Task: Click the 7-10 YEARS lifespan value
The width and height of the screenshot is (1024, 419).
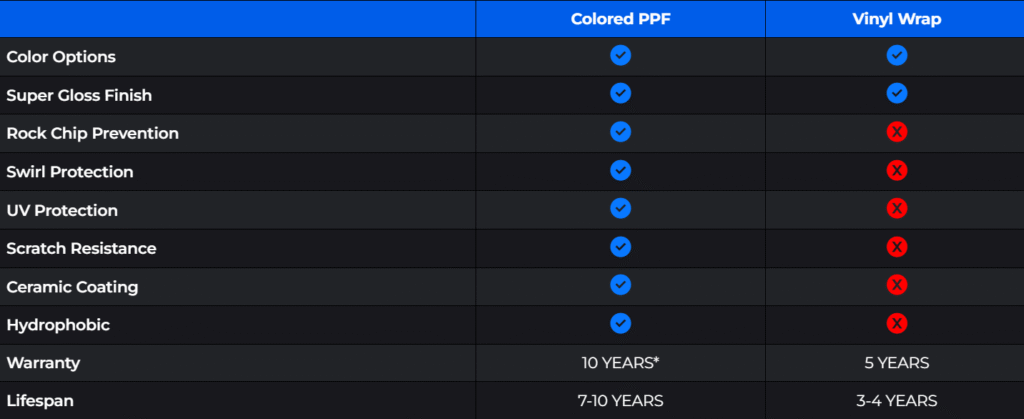Action: point(620,400)
